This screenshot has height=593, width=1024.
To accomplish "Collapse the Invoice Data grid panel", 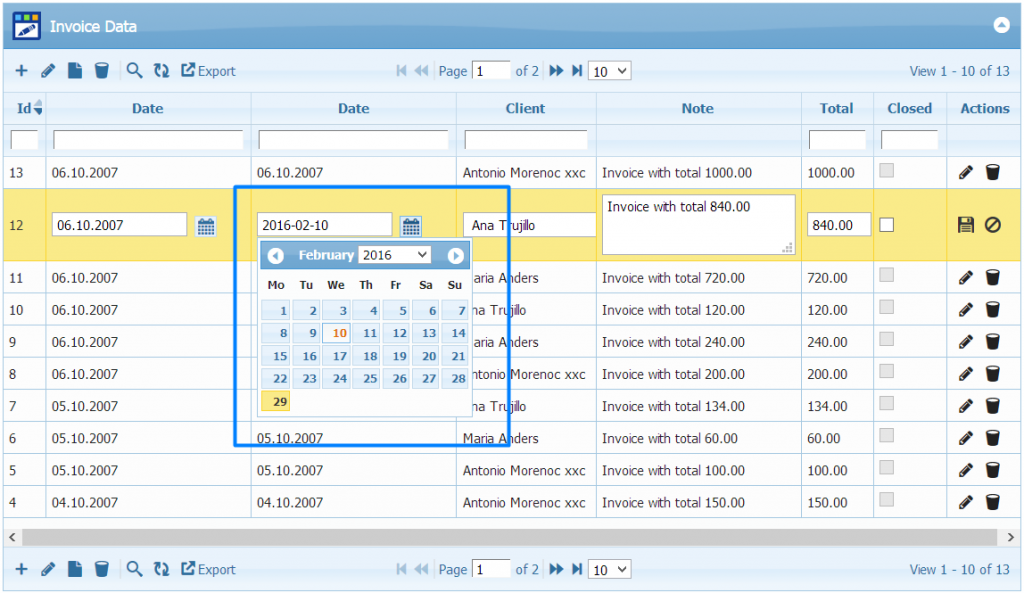I will 1001,27.
